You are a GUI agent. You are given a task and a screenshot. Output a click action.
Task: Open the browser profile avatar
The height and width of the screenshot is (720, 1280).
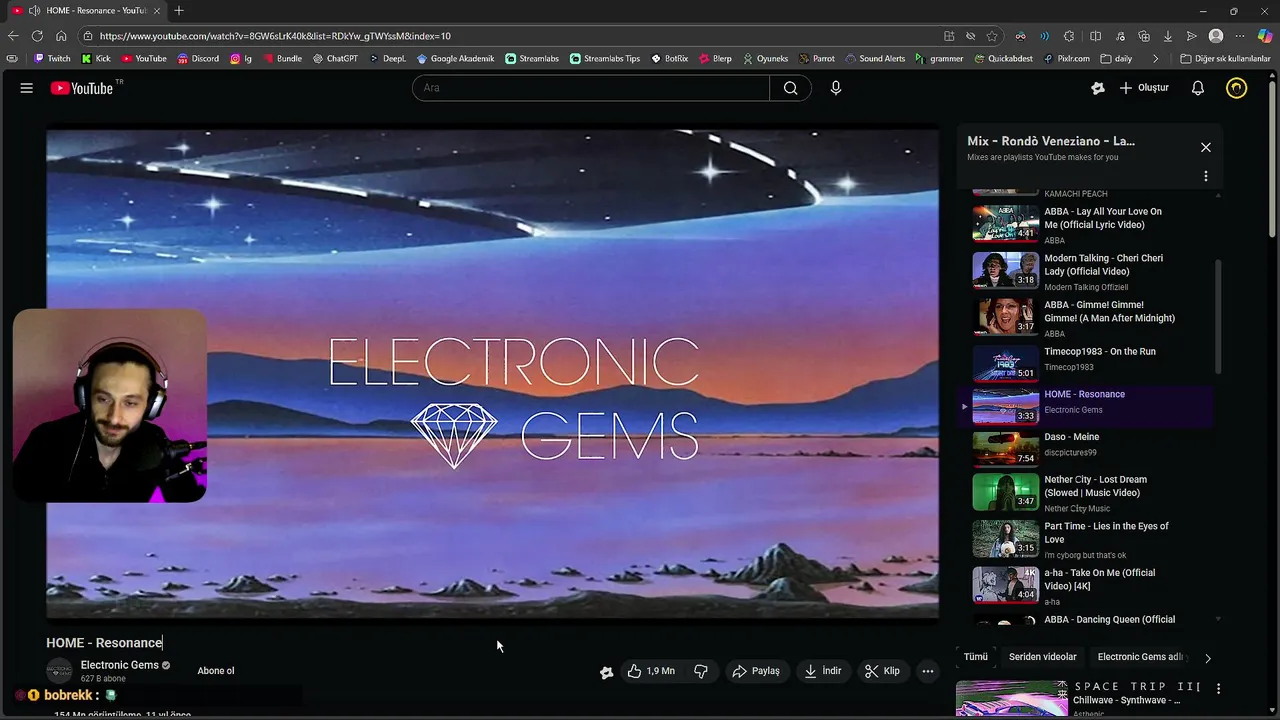tap(1216, 36)
